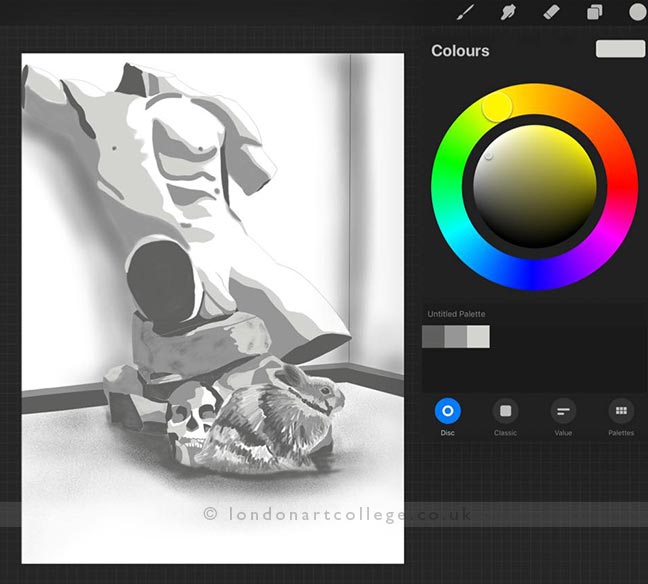Pick the medium grey palette swatch
The height and width of the screenshot is (584, 648).
pos(455,336)
